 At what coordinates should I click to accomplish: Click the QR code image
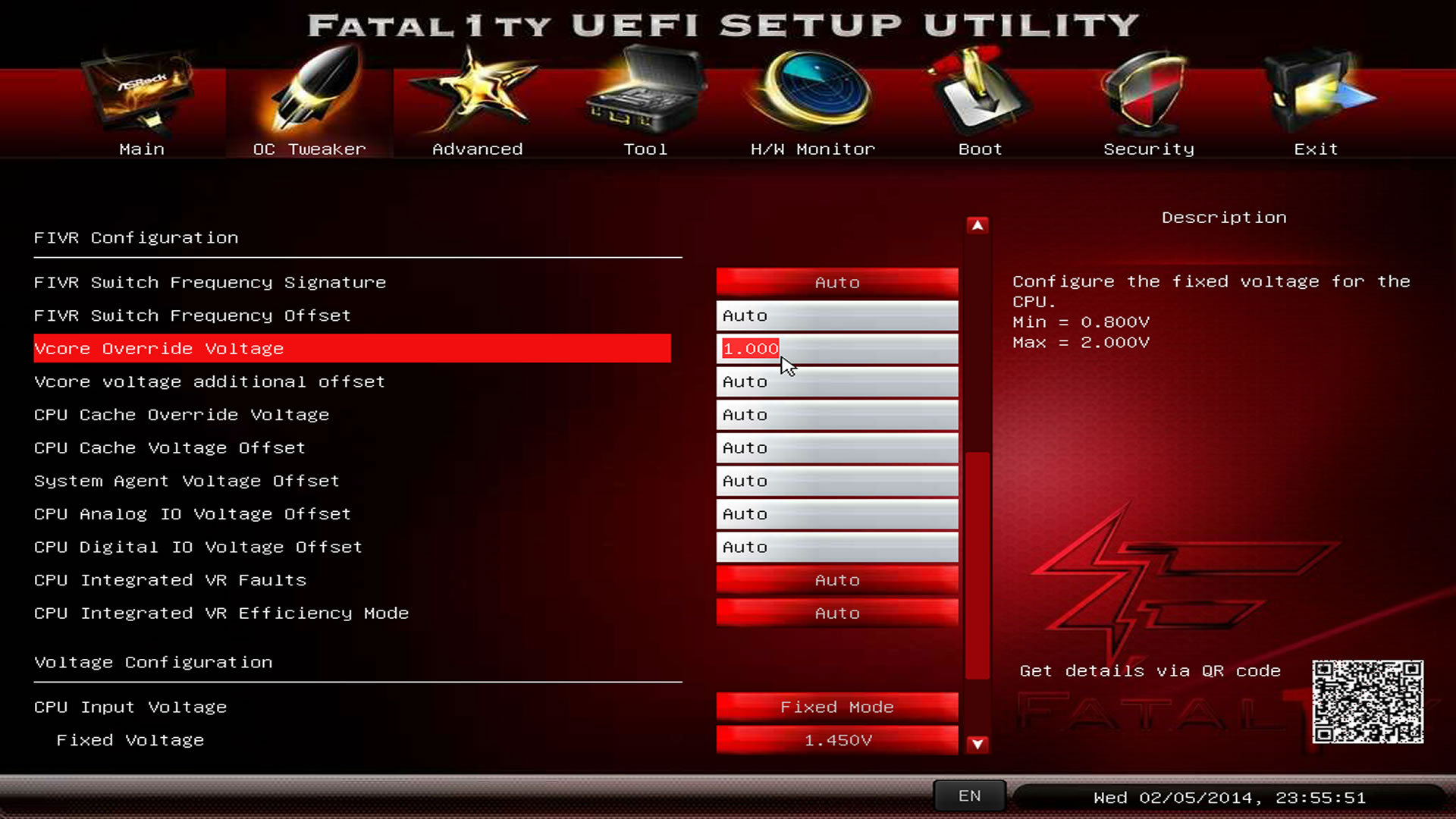(1368, 701)
